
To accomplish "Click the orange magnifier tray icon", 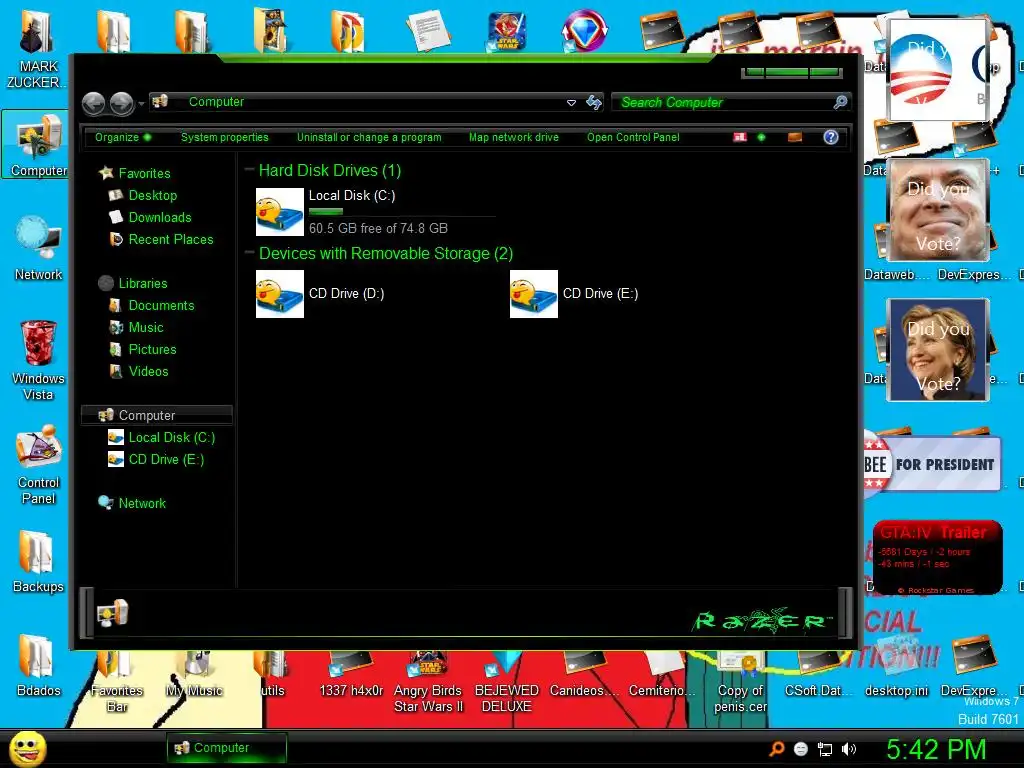I will pyautogui.click(x=777, y=749).
